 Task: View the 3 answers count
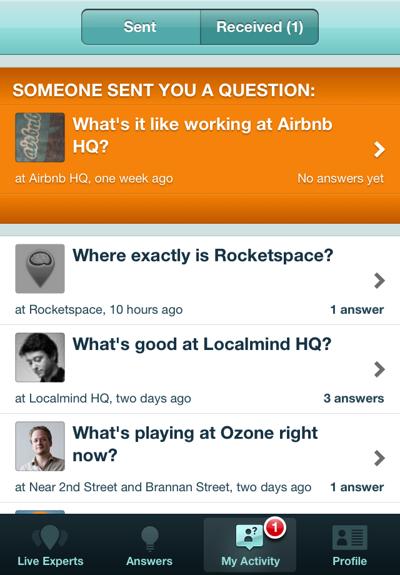click(x=353, y=398)
